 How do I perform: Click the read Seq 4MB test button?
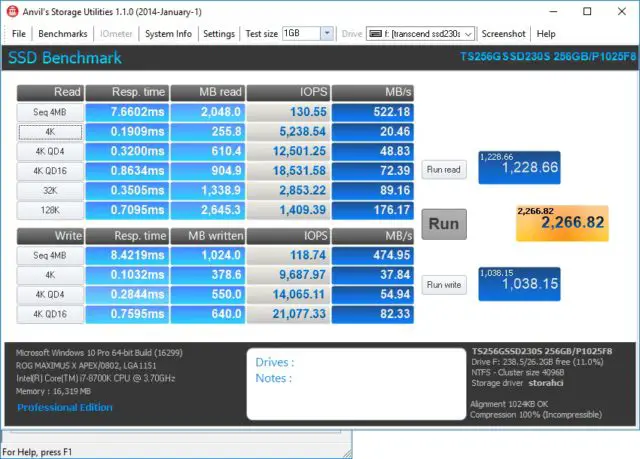(50, 112)
